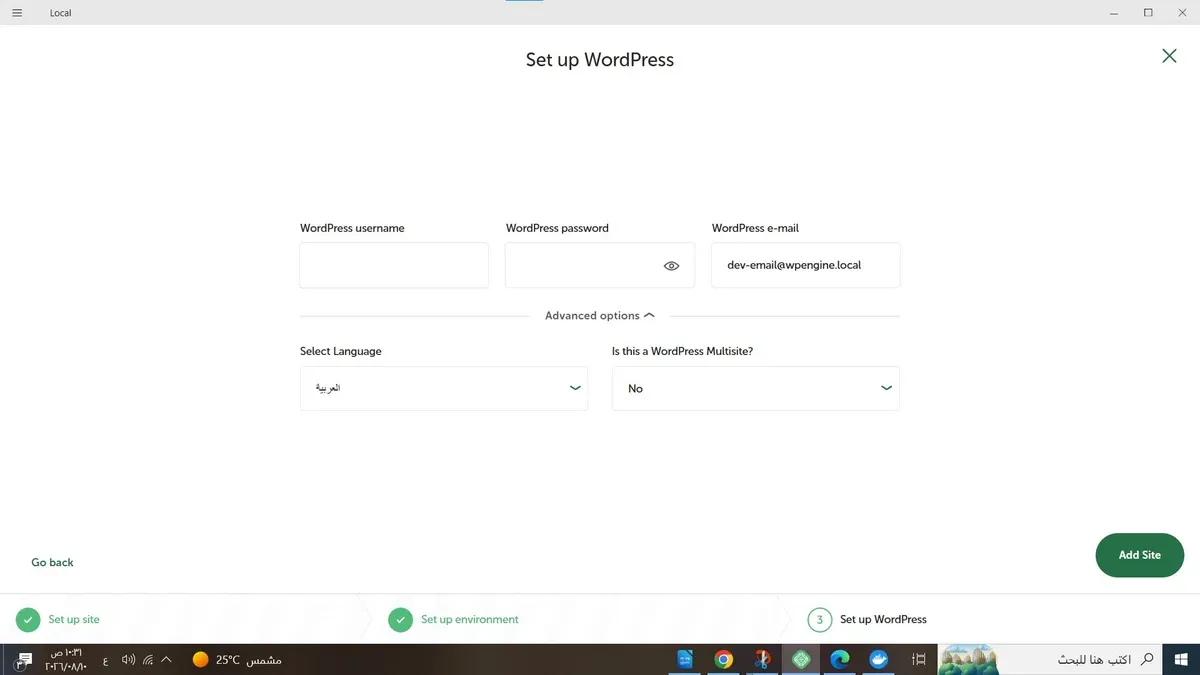Show hidden system tray icons

click(167, 660)
